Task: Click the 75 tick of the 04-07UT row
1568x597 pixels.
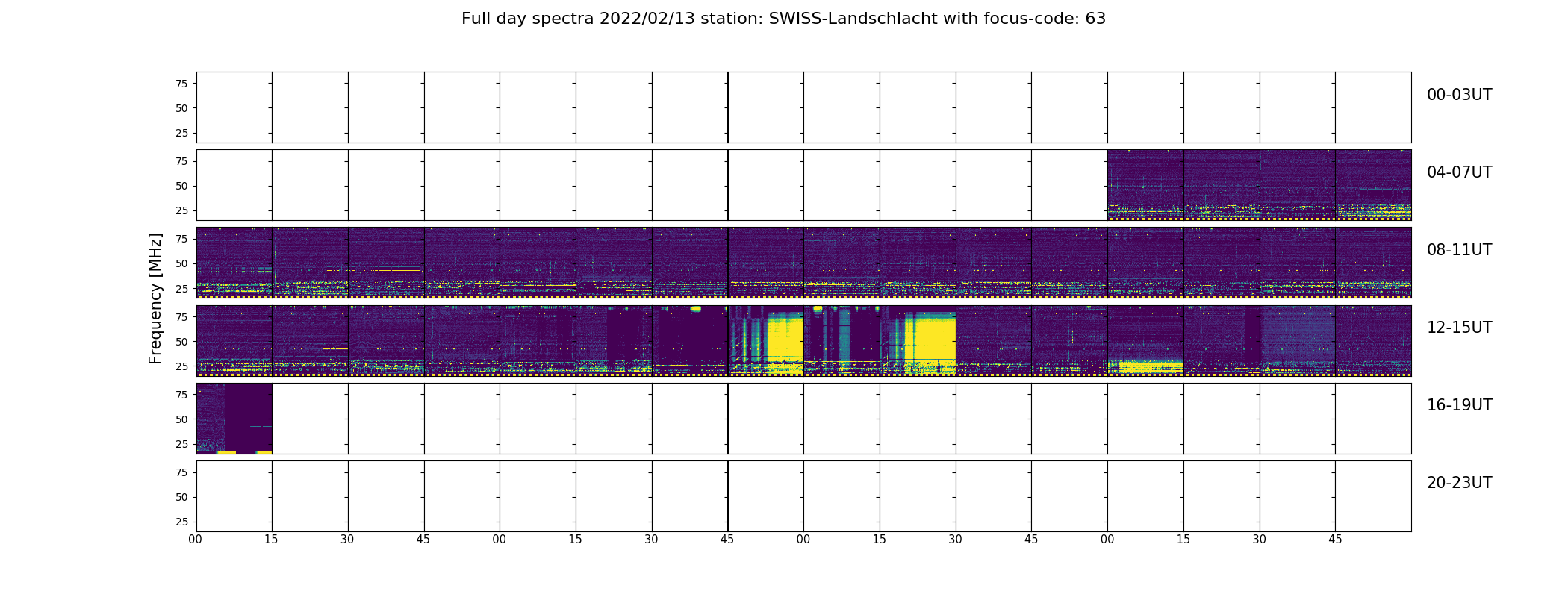Action: (181, 161)
